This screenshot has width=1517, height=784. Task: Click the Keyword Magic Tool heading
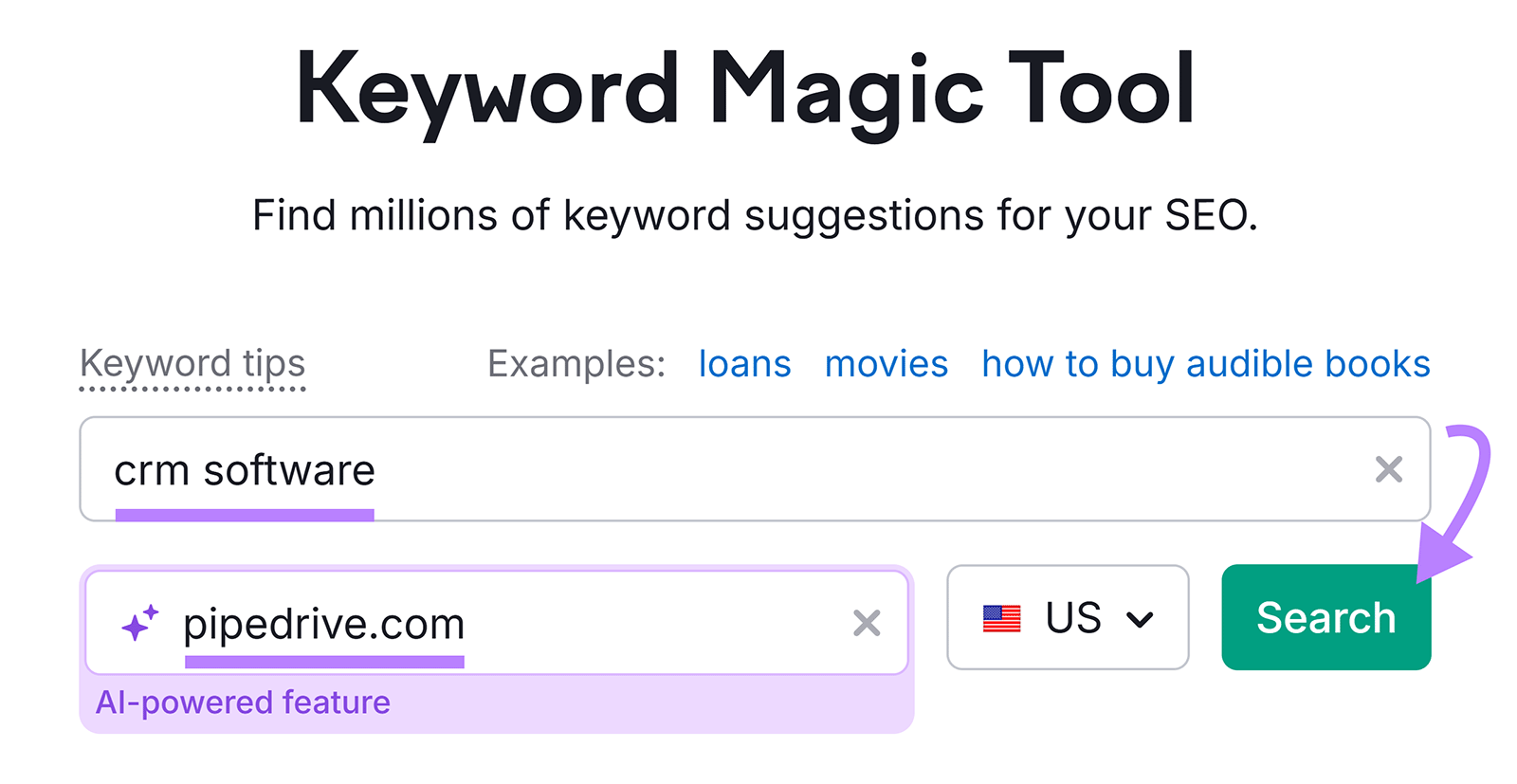745,90
